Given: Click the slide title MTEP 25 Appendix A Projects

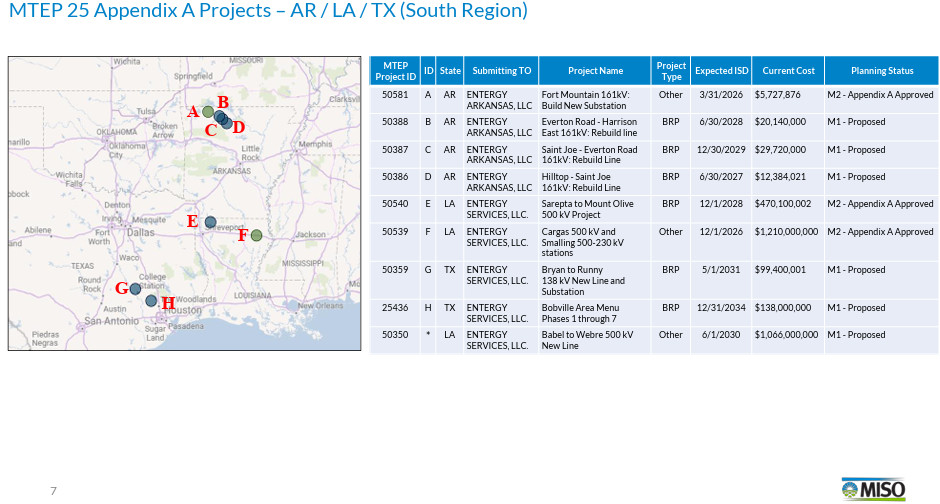Looking at the screenshot, I should pos(268,10).
